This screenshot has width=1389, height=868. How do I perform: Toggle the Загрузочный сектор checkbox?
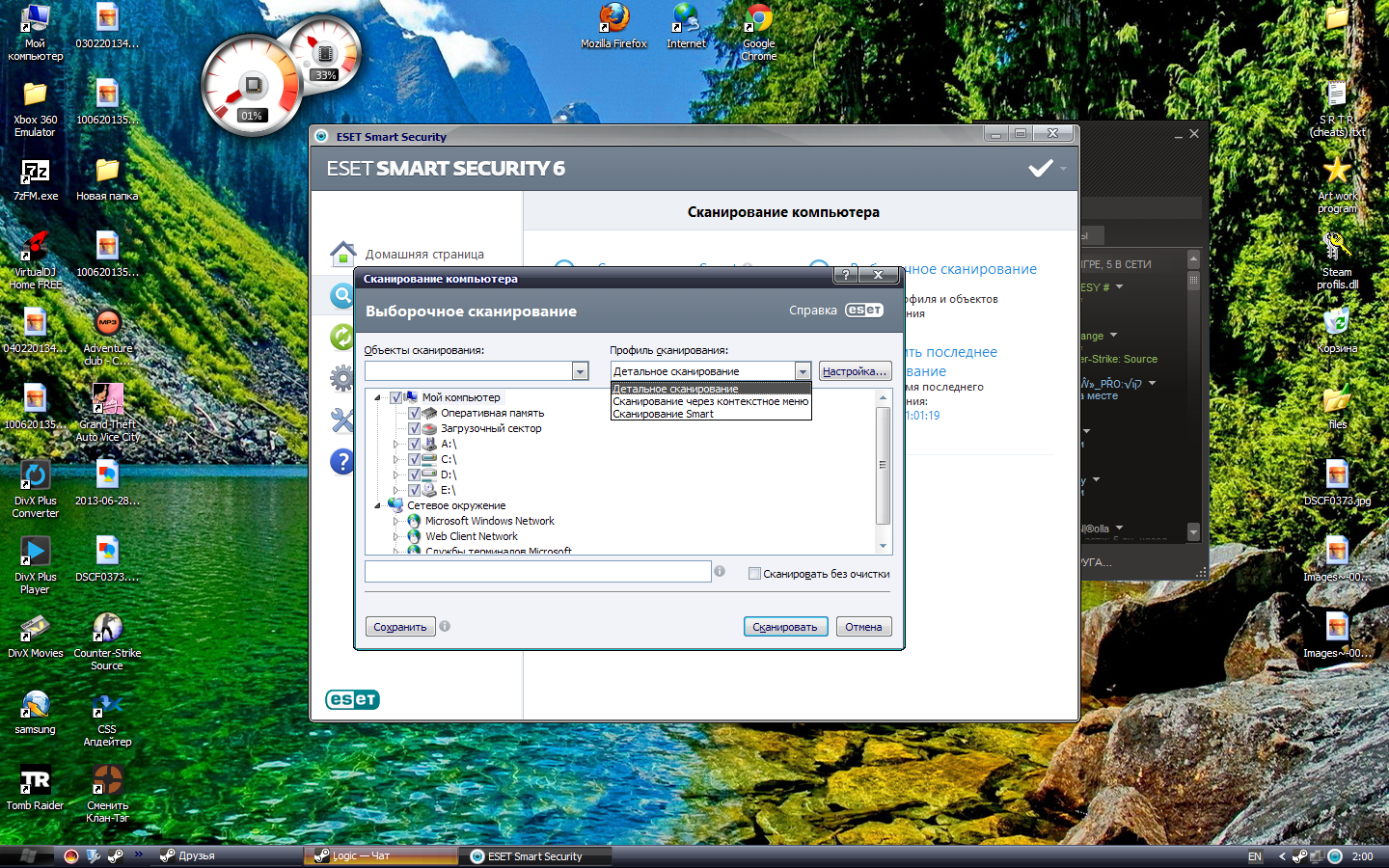tap(414, 428)
